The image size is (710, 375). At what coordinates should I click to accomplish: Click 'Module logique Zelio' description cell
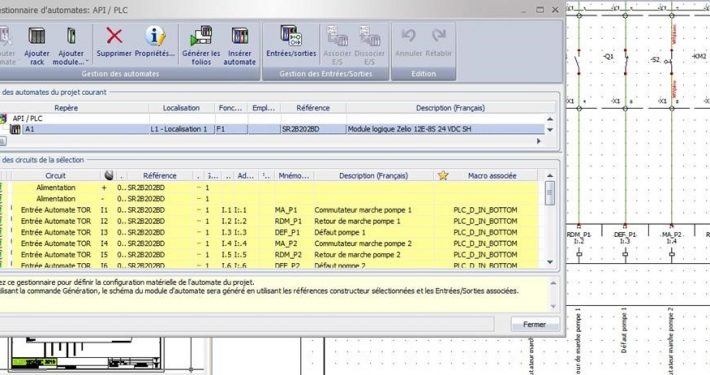coord(409,129)
